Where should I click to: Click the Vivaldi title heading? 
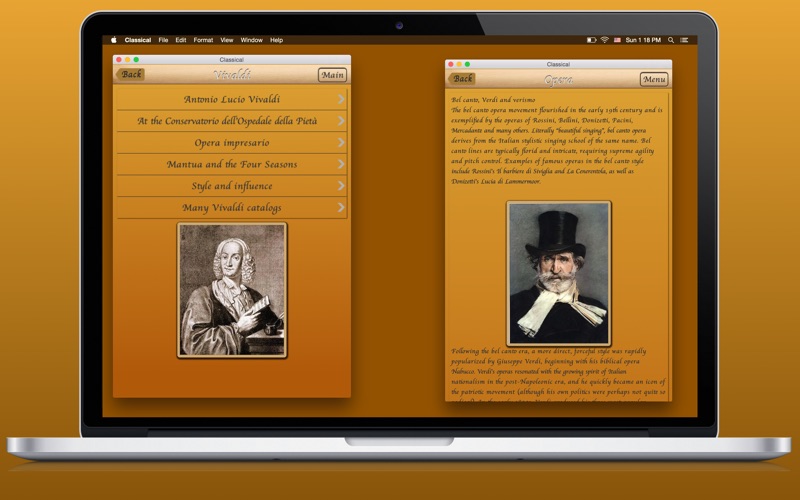coord(232,75)
